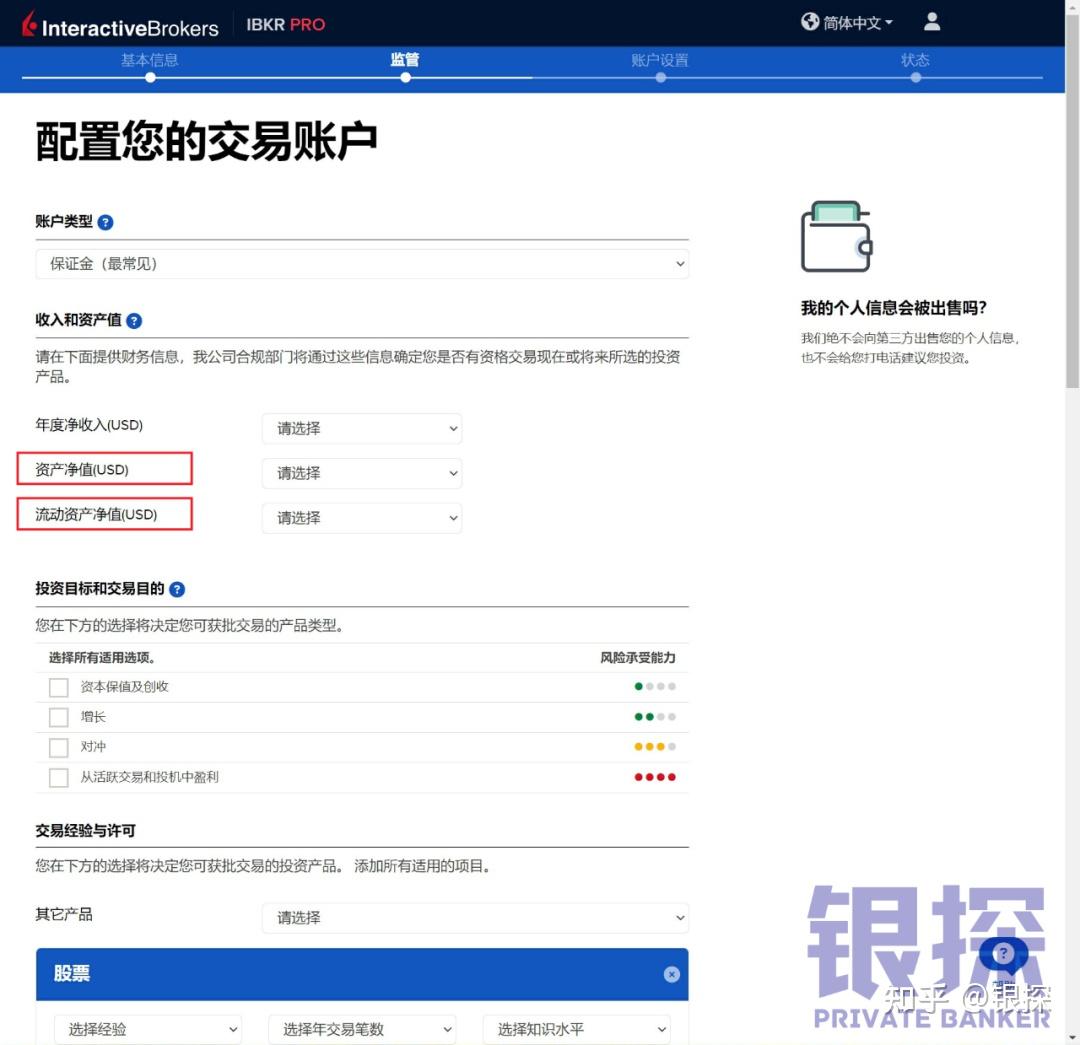Close the 股票 section
The height and width of the screenshot is (1045, 1080).
(x=671, y=974)
